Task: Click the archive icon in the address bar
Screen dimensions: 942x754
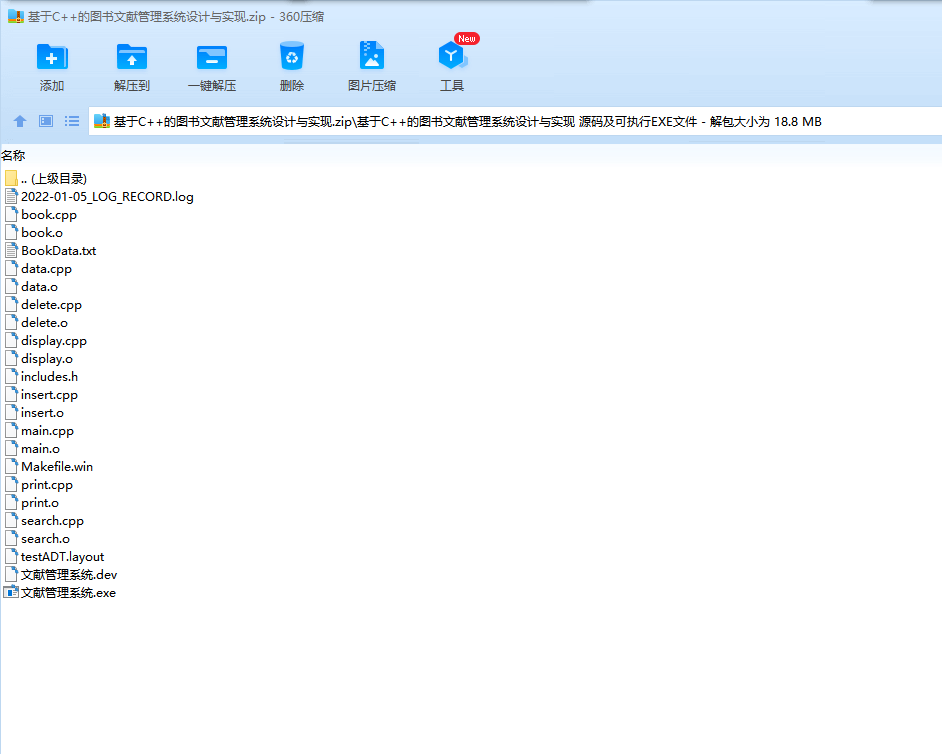Action: (x=102, y=121)
